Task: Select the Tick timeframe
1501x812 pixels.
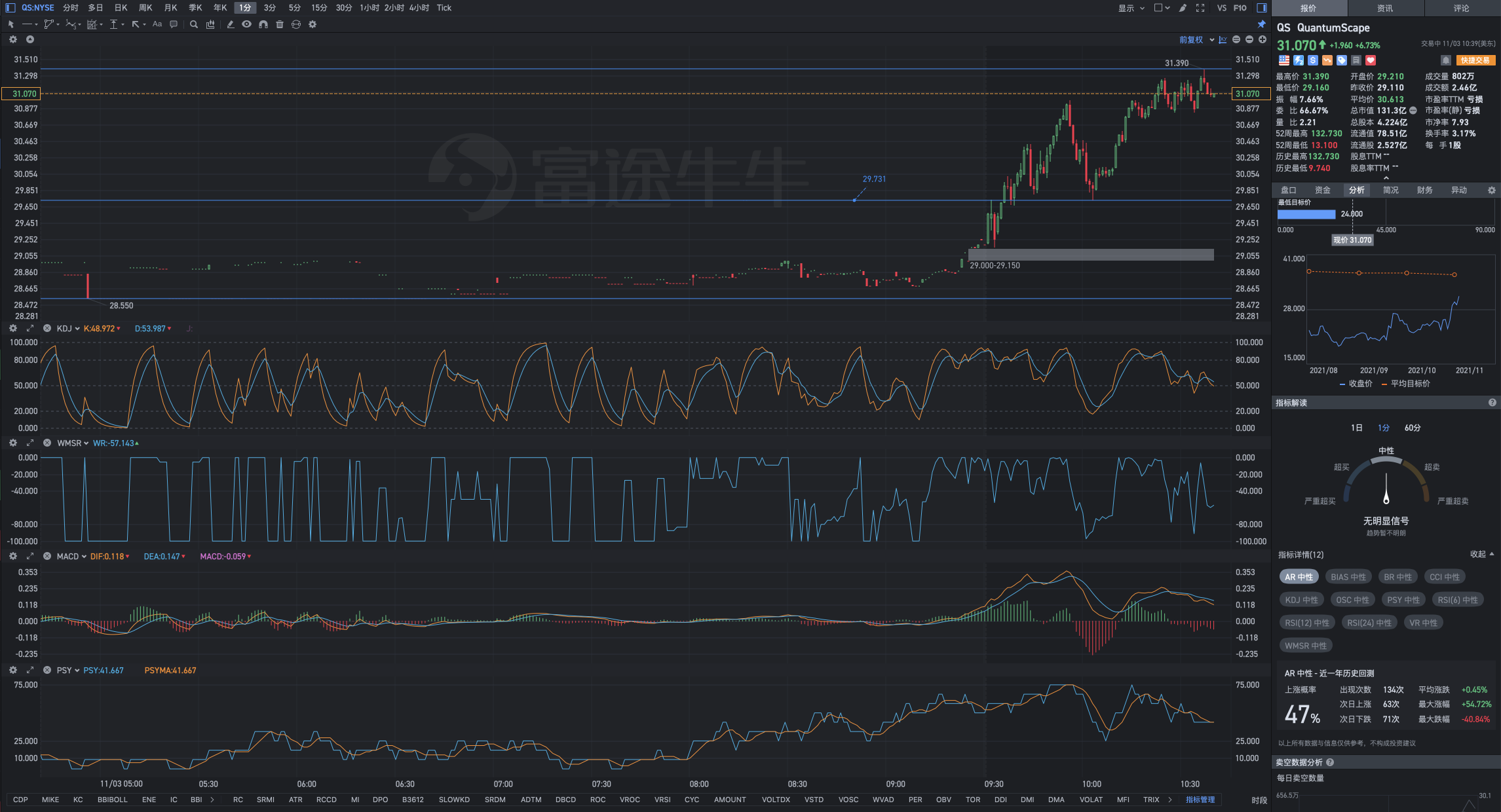Action: [444, 8]
